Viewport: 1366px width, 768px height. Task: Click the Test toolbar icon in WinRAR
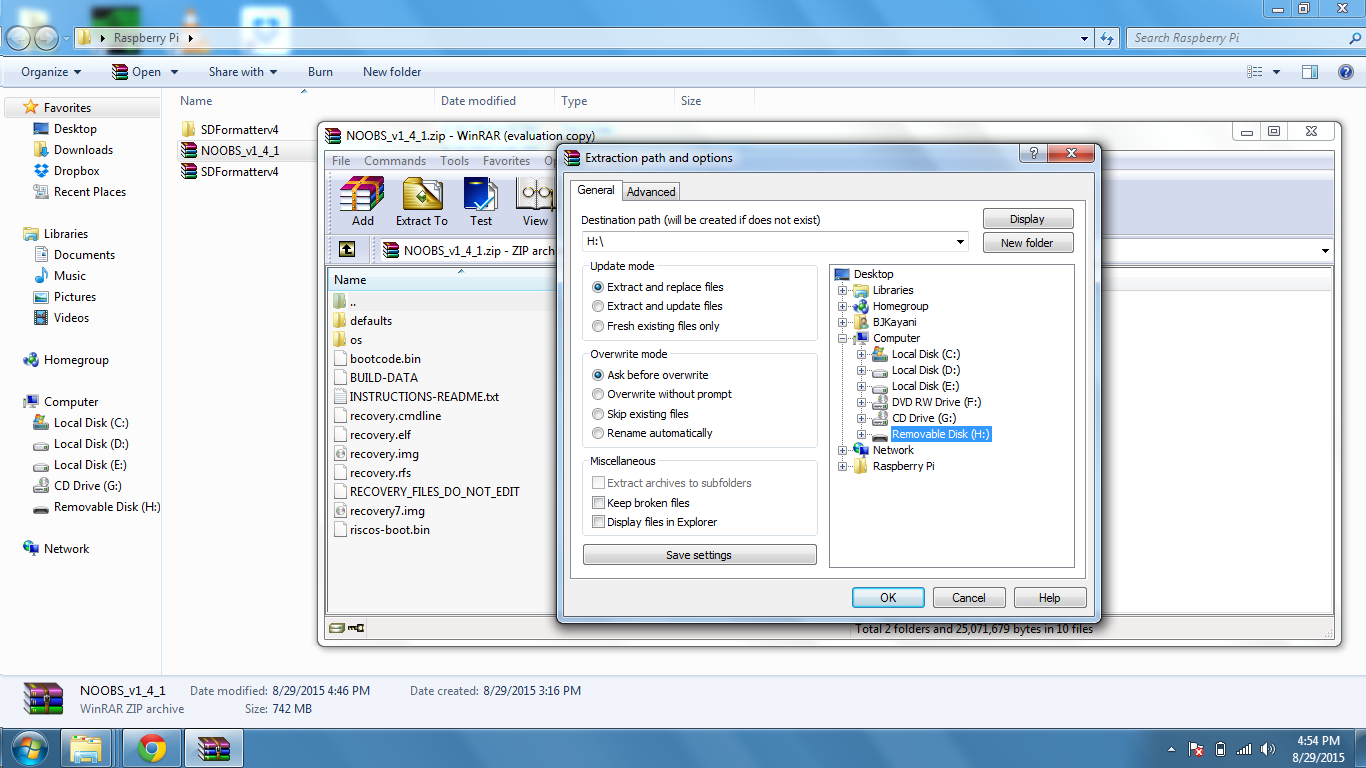pos(481,201)
